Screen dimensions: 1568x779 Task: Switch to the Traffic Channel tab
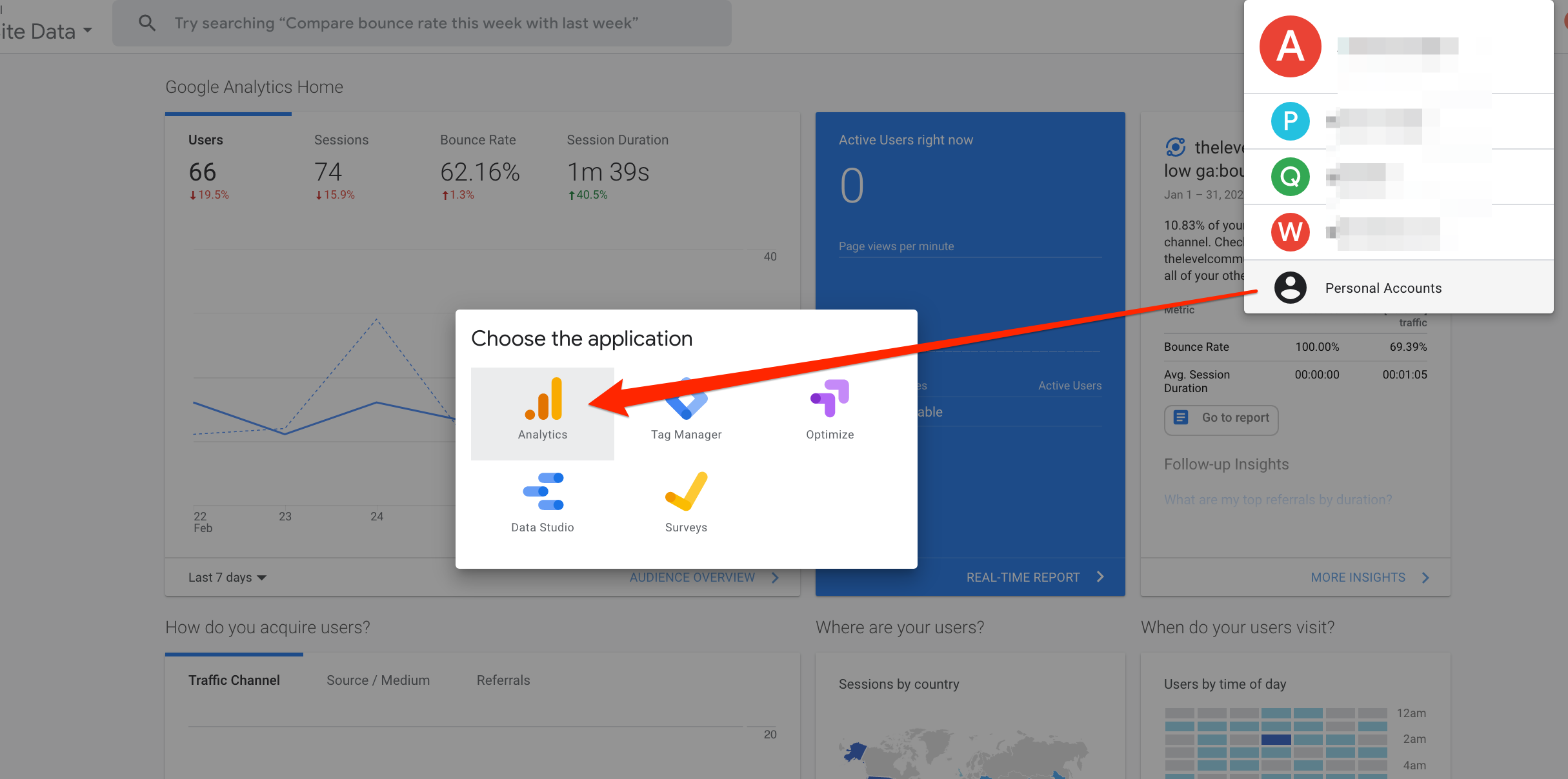tap(234, 680)
